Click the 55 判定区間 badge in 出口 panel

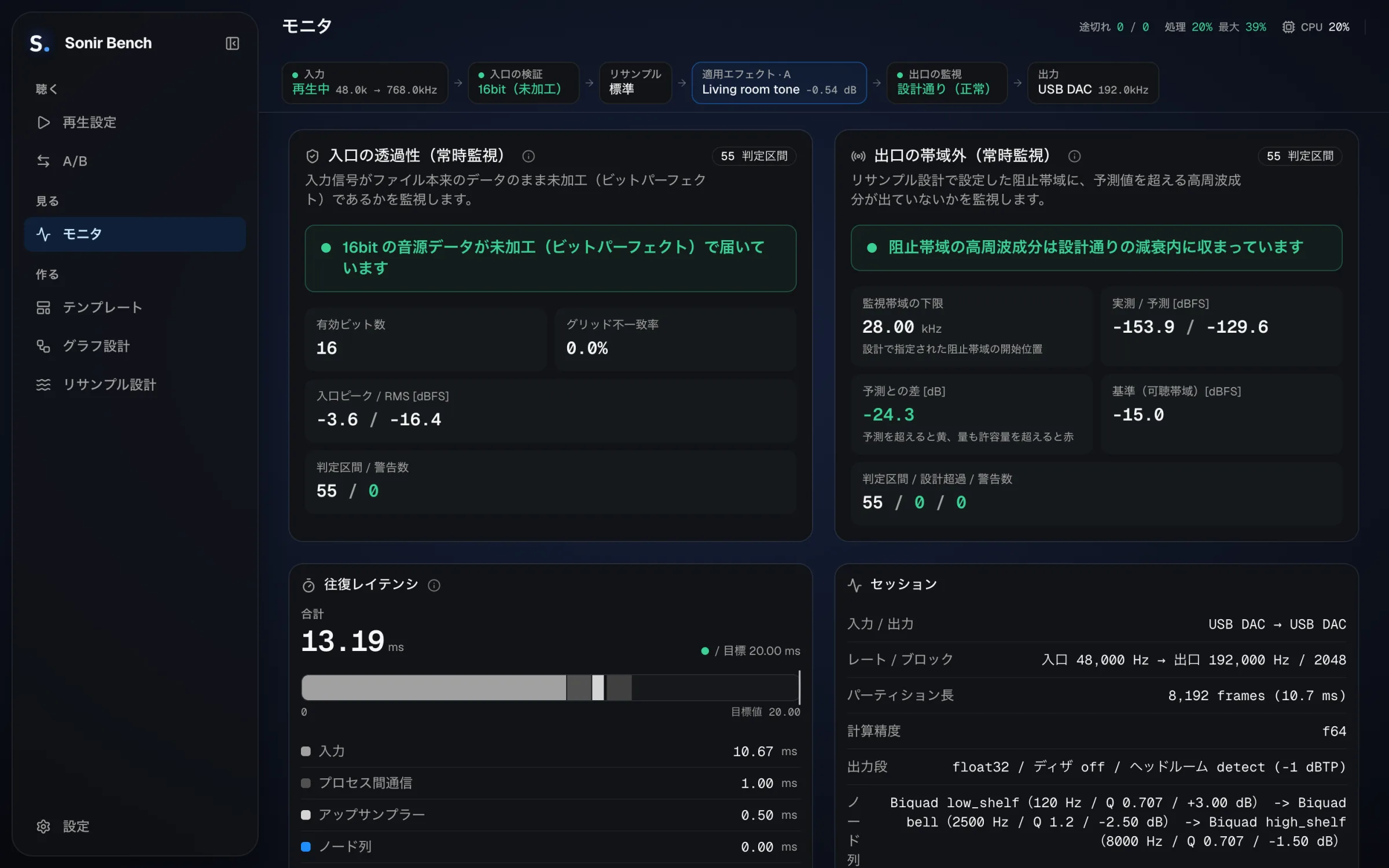coord(1300,156)
